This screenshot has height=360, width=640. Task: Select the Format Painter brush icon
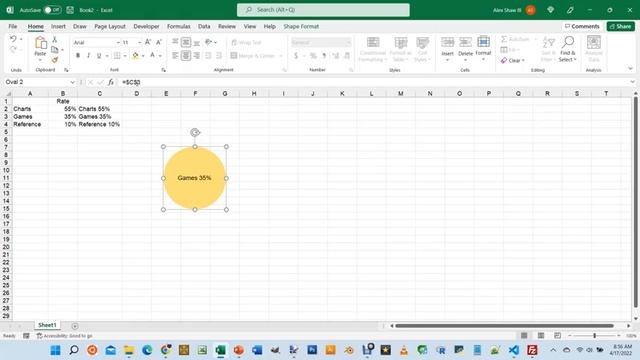(x=55, y=60)
